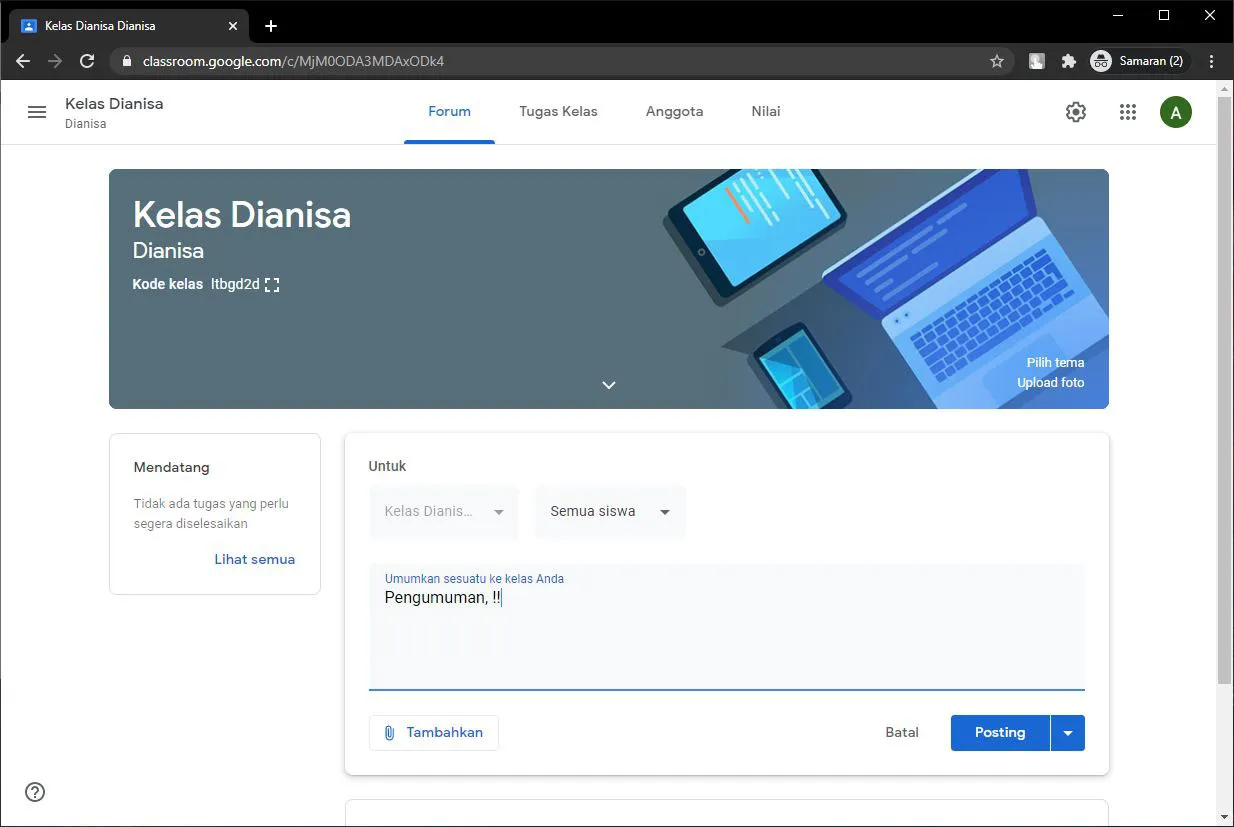Open the main navigation hamburger menu
1234x827 pixels.
coord(37,112)
